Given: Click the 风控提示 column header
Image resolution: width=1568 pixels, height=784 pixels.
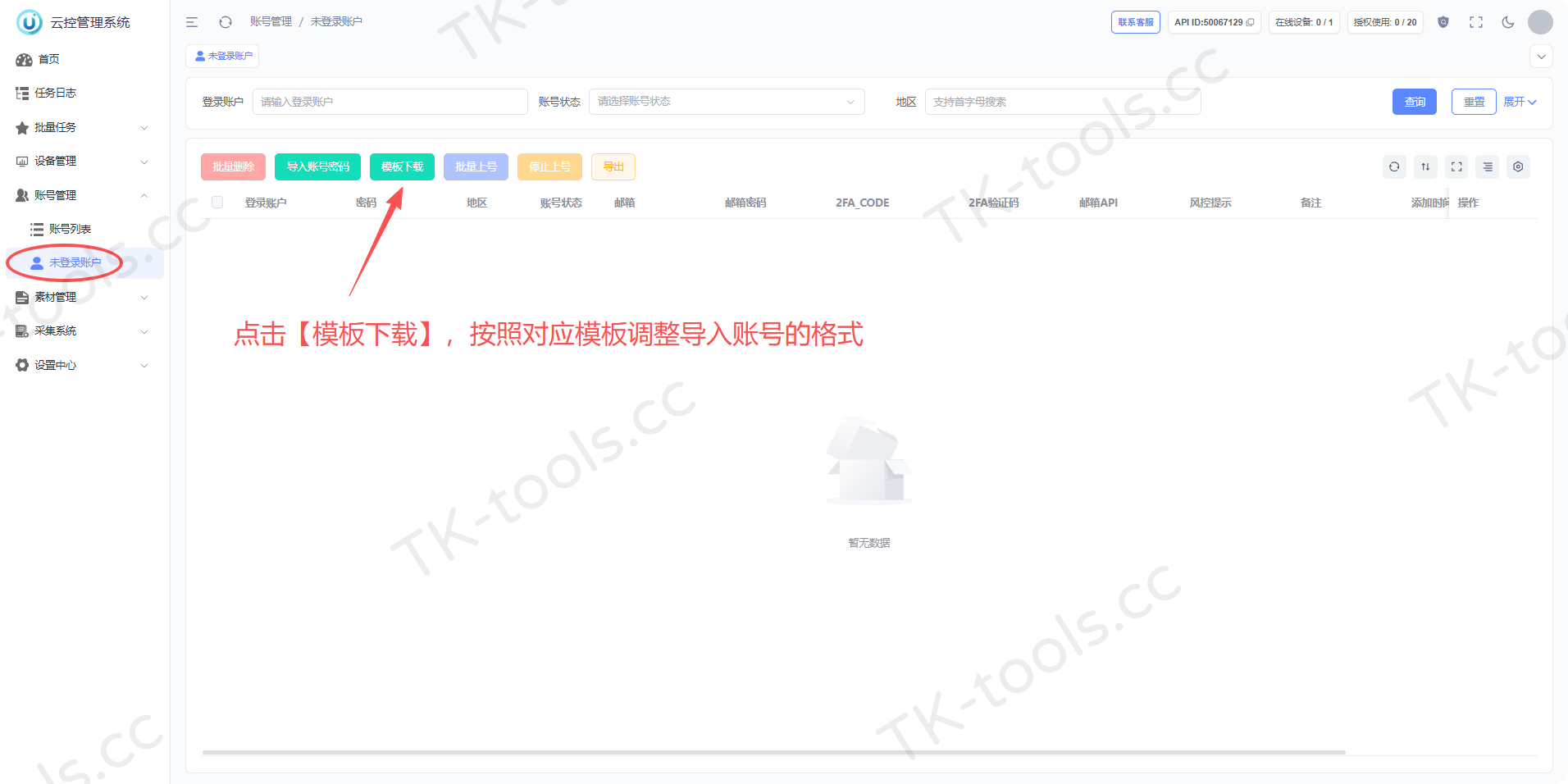Looking at the screenshot, I should click(1210, 203).
